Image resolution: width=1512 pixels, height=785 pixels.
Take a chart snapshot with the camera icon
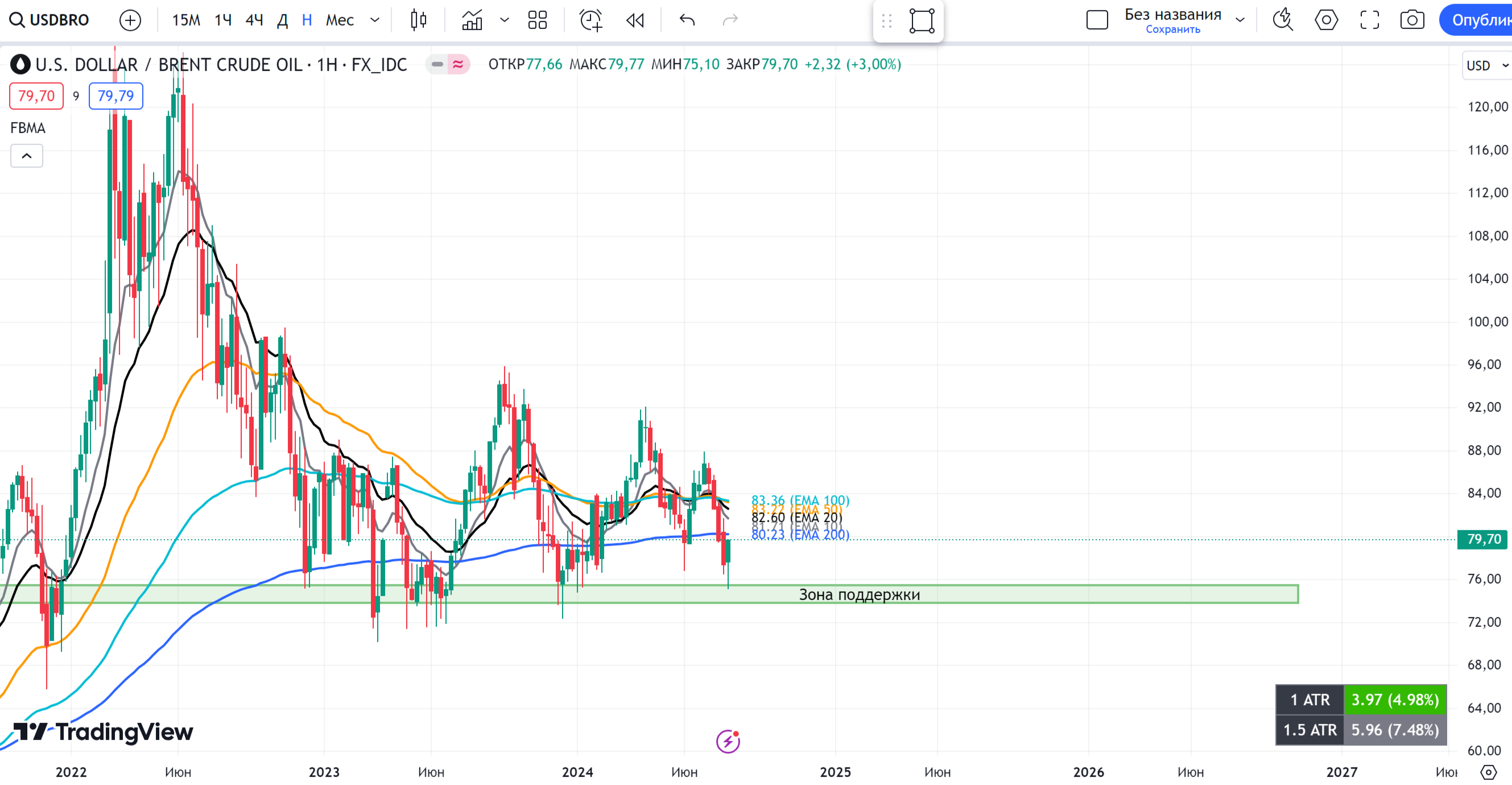[1412, 20]
